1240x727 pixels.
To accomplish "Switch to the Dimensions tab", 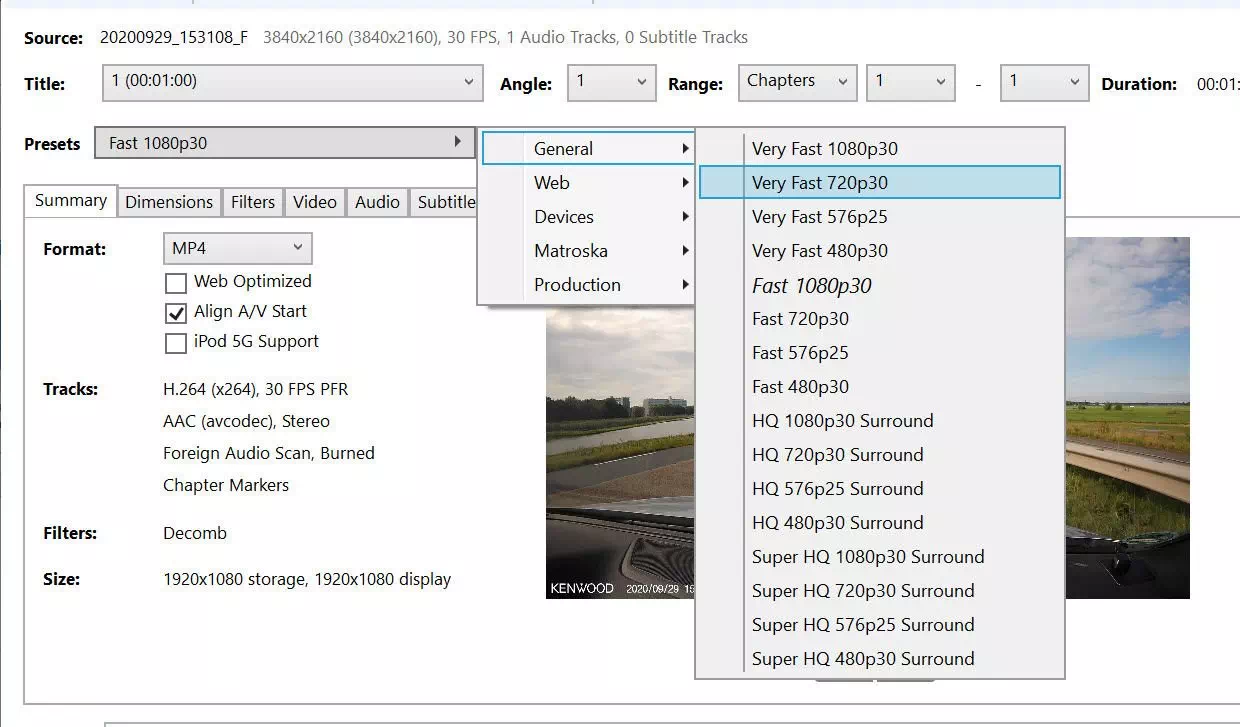I will tap(169, 202).
